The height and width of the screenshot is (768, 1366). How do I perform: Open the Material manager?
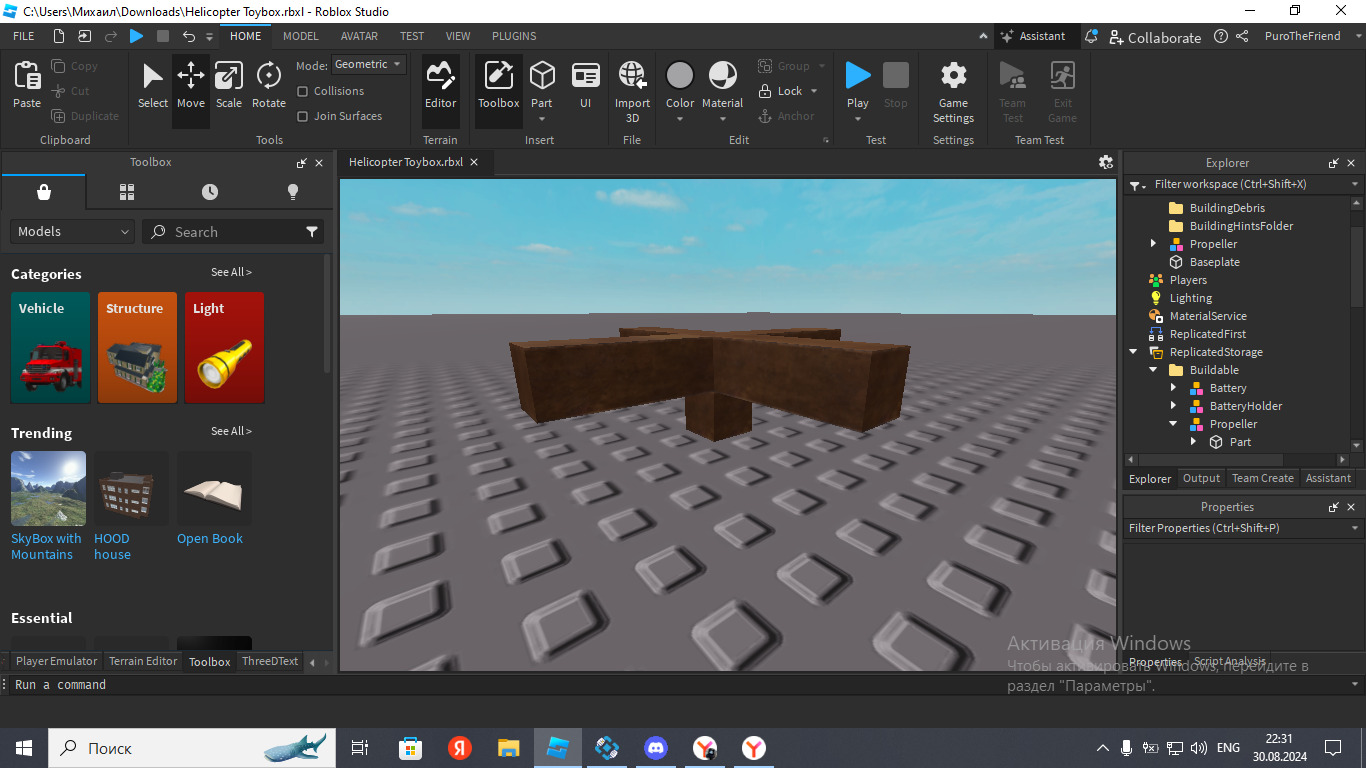pyautogui.click(x=722, y=90)
